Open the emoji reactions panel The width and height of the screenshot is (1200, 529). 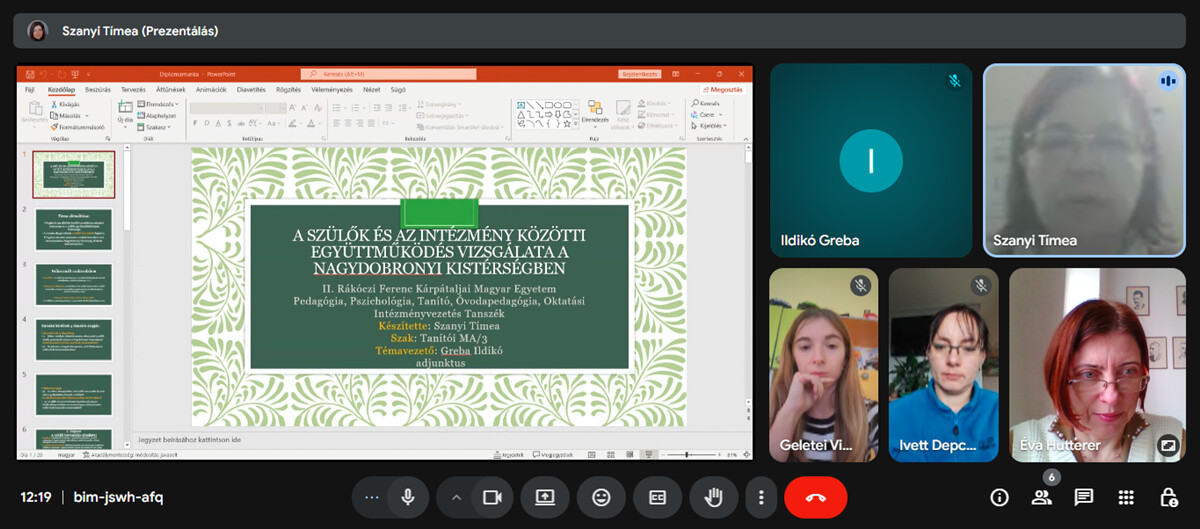click(x=601, y=497)
